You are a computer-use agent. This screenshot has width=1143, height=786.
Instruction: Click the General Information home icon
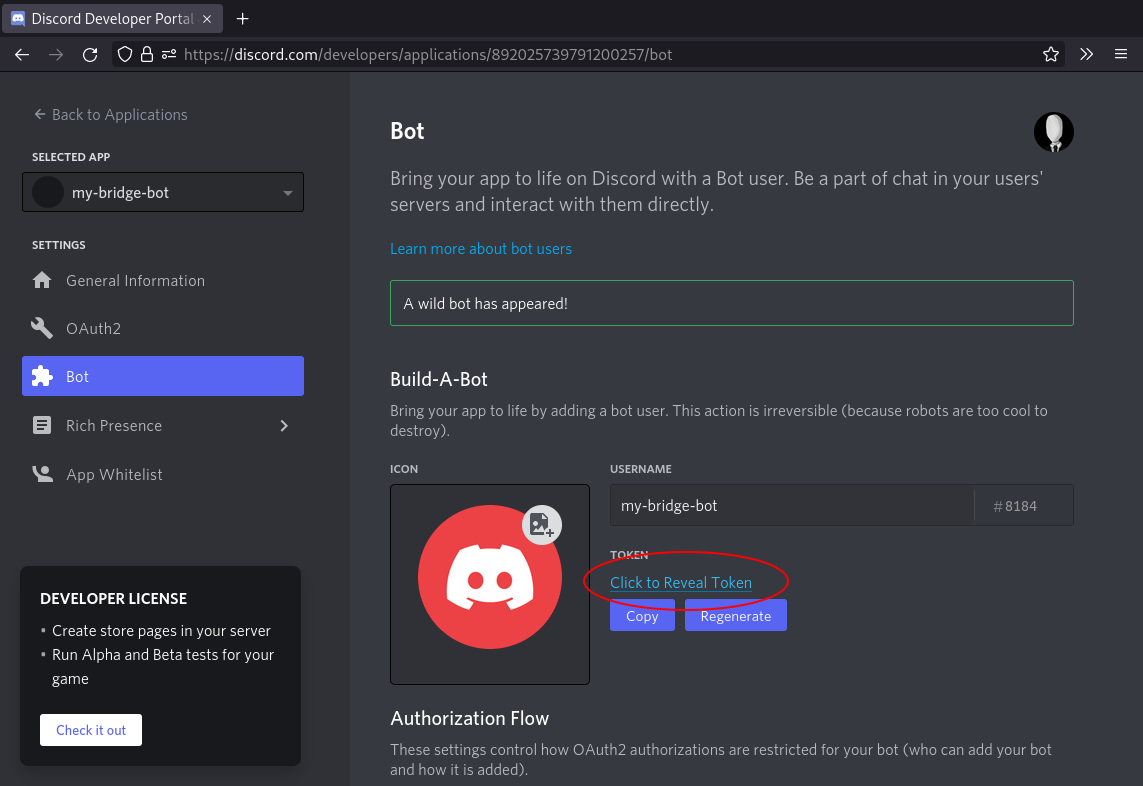pos(42,281)
